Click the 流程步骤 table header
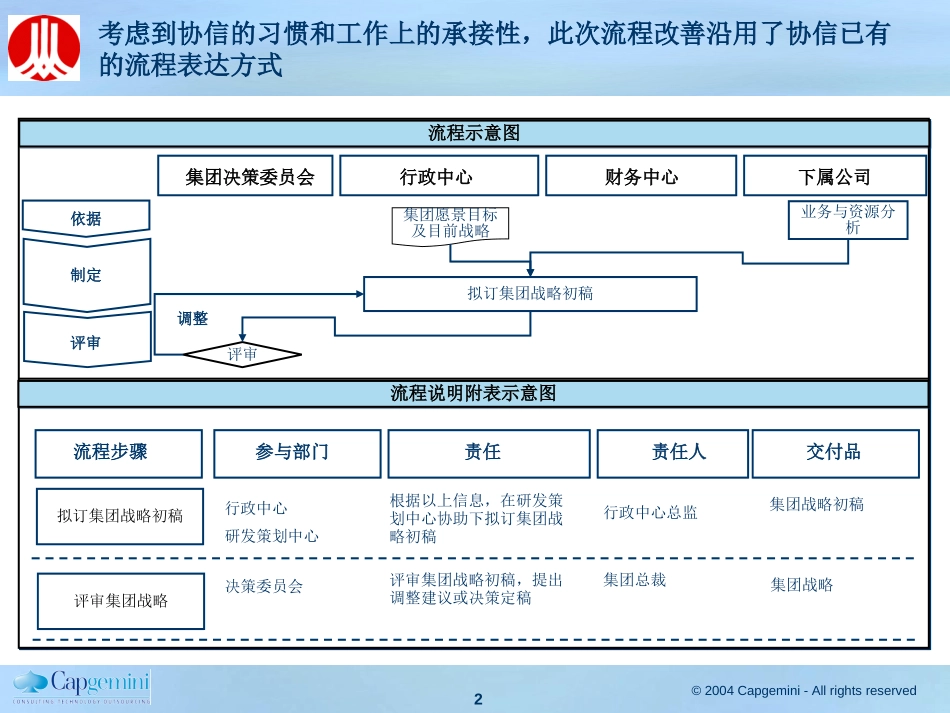 point(118,454)
